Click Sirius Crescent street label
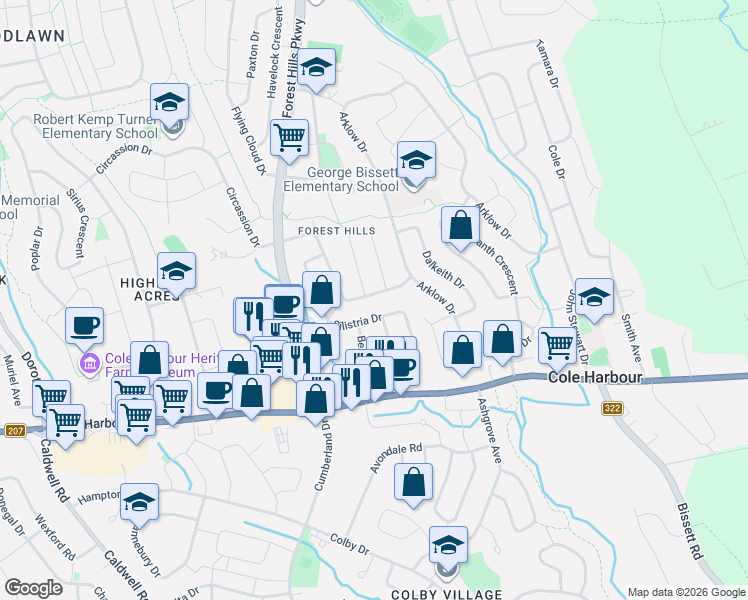 click(77, 223)
